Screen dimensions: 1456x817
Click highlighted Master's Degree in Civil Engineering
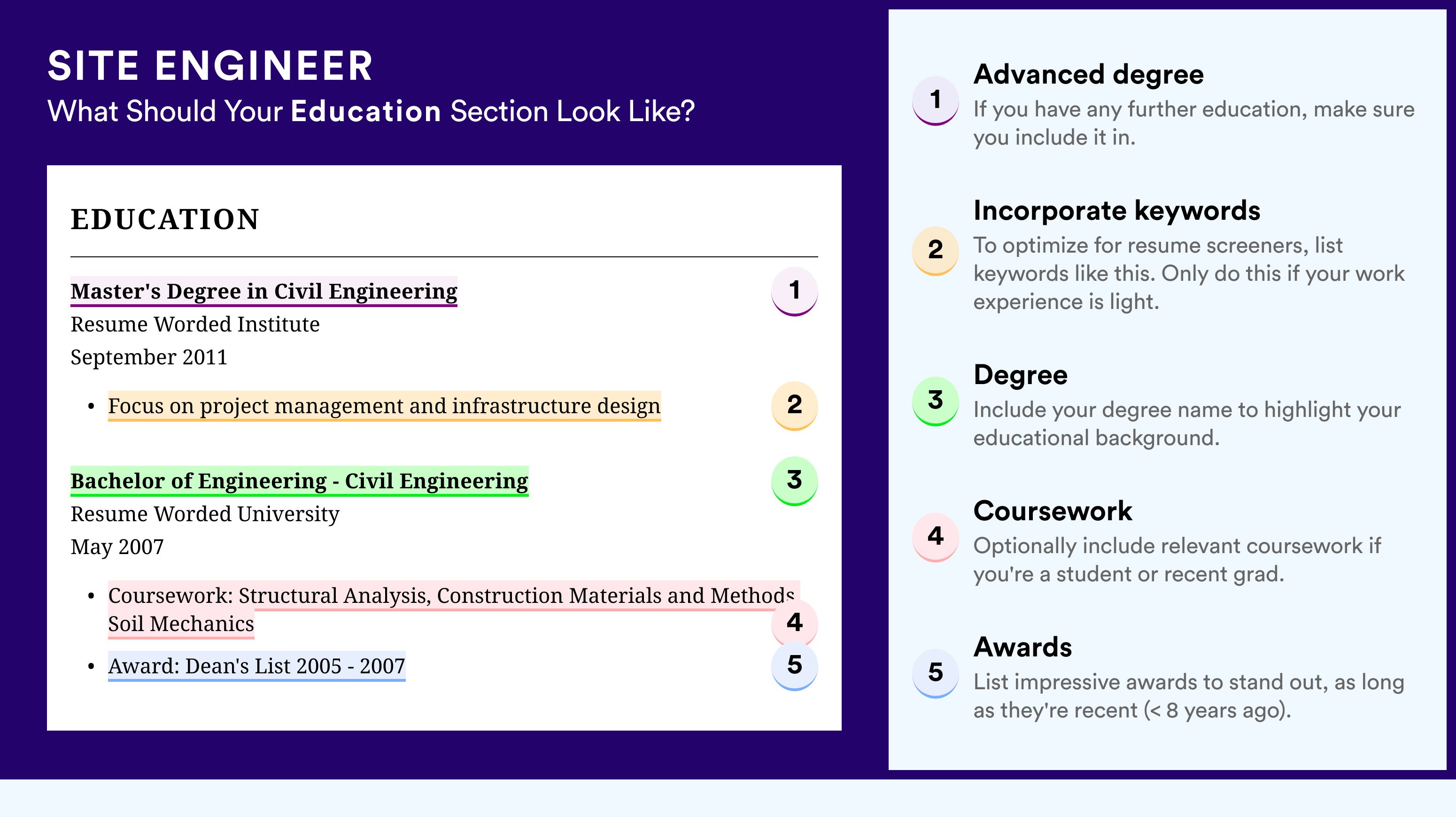[263, 291]
